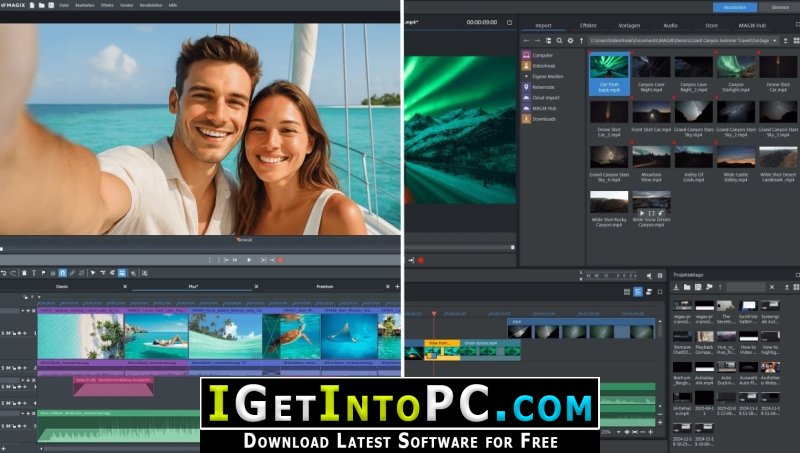
Task: Select Mountain View.mp4 thumbnail
Action: point(651,157)
